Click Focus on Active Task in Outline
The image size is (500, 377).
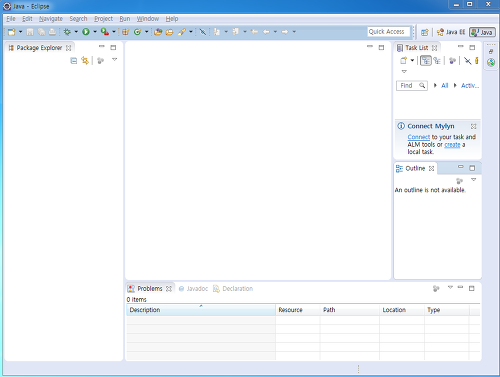click(459, 181)
